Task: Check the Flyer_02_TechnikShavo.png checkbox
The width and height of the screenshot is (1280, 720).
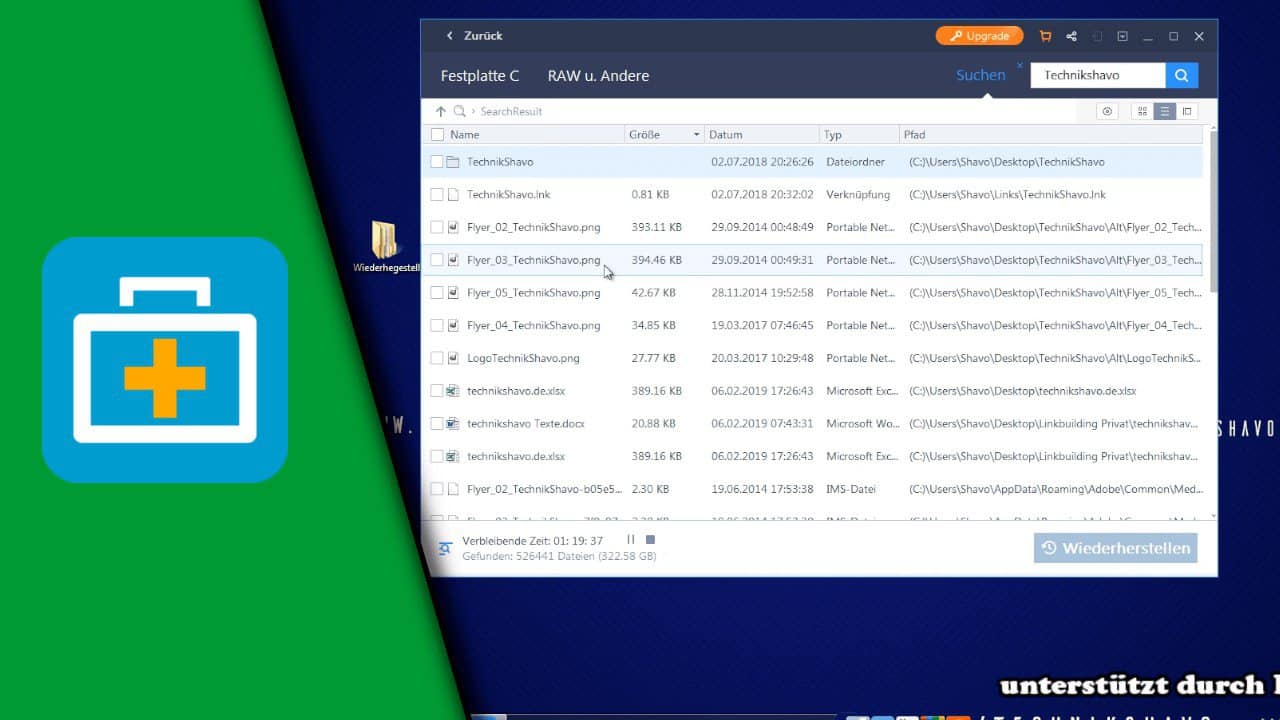Action: click(x=437, y=227)
